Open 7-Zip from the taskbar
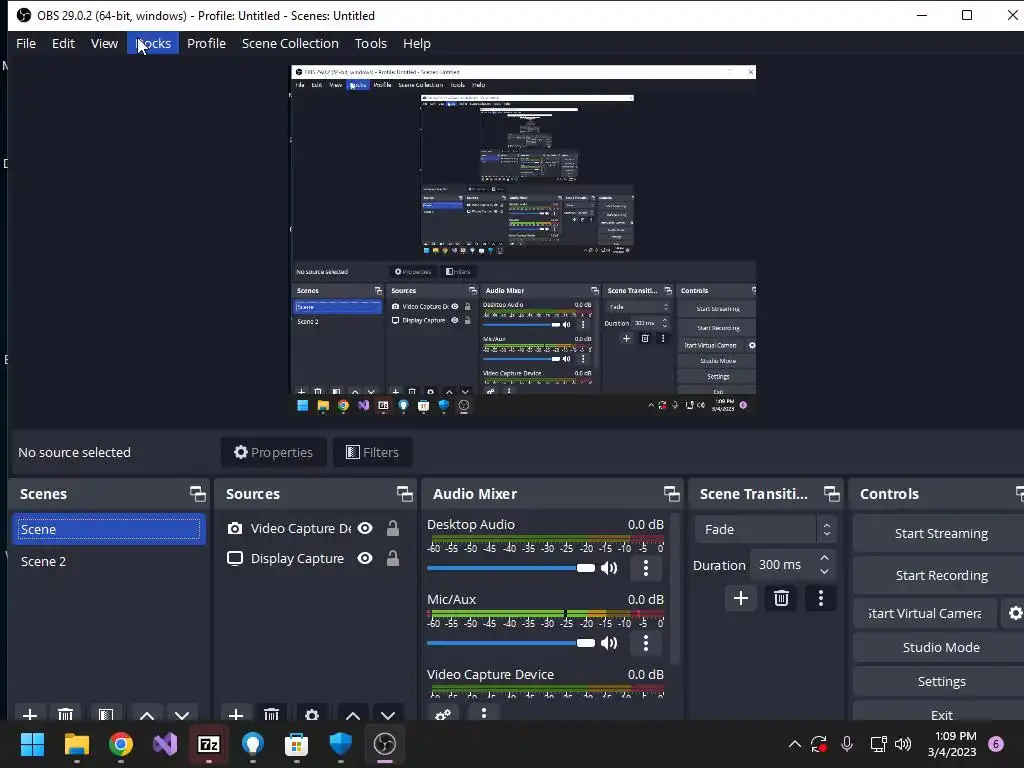This screenshot has width=1024, height=768. (x=209, y=744)
